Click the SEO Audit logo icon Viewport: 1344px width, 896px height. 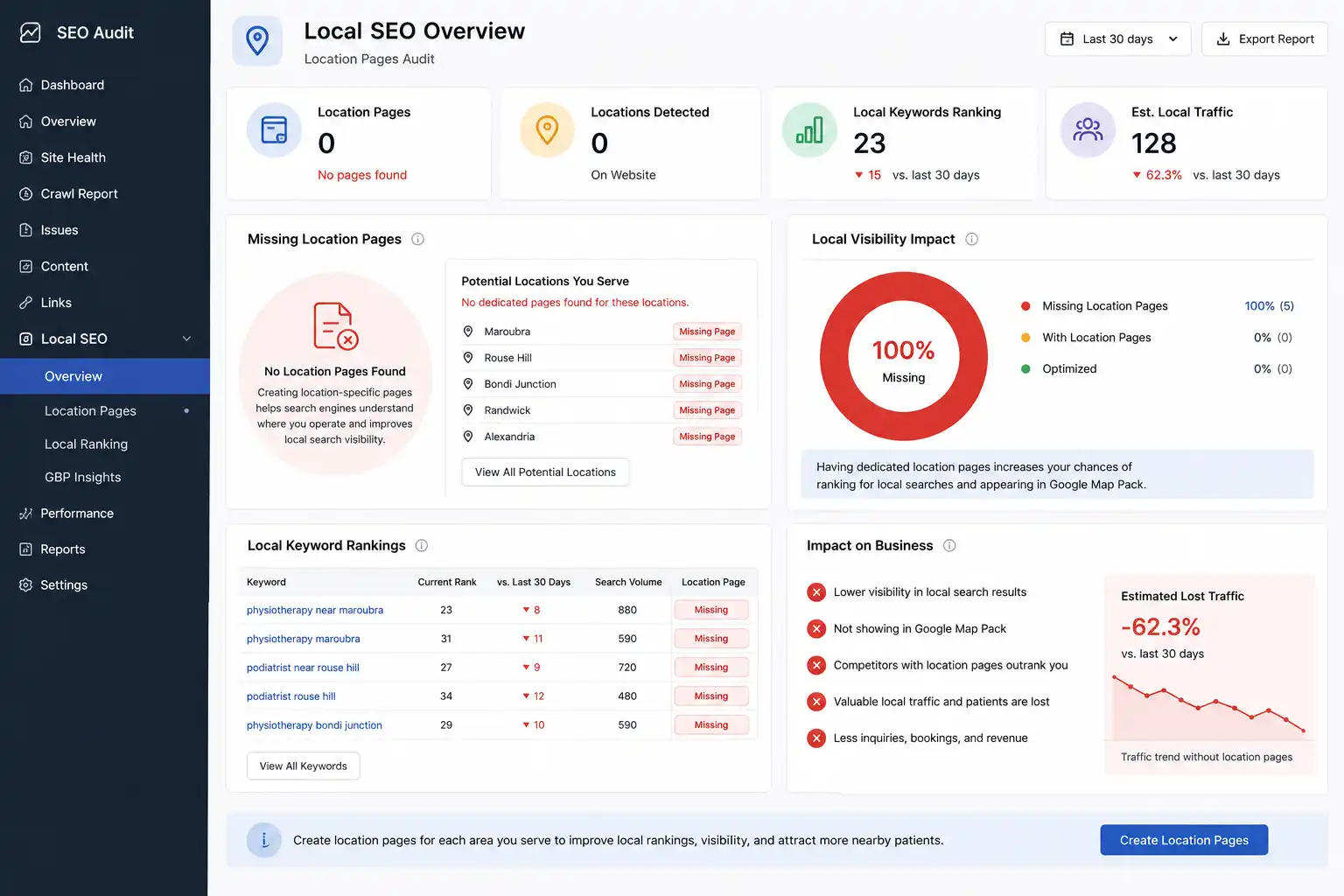31,32
